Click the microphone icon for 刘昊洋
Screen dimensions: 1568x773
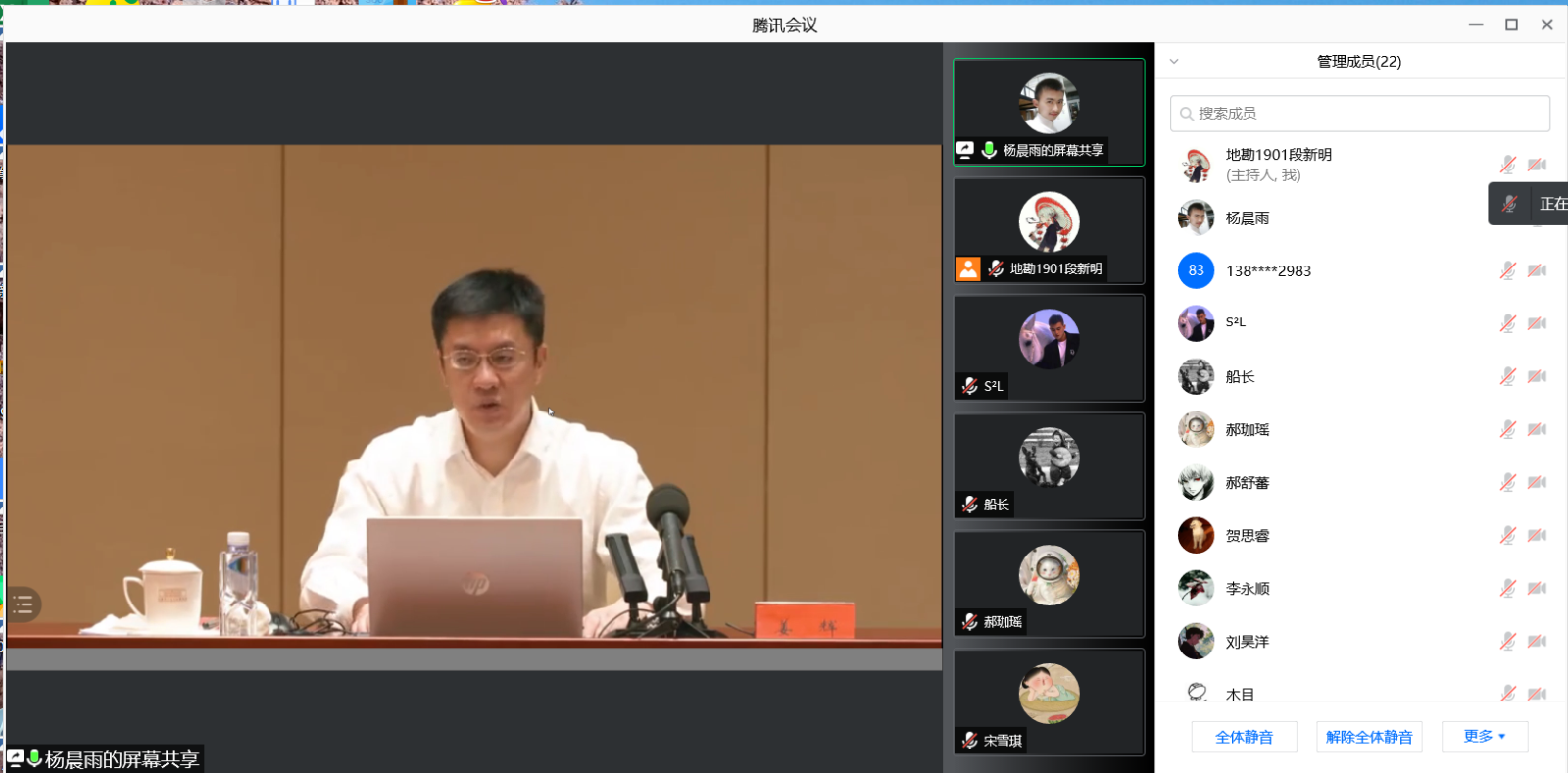point(1507,641)
